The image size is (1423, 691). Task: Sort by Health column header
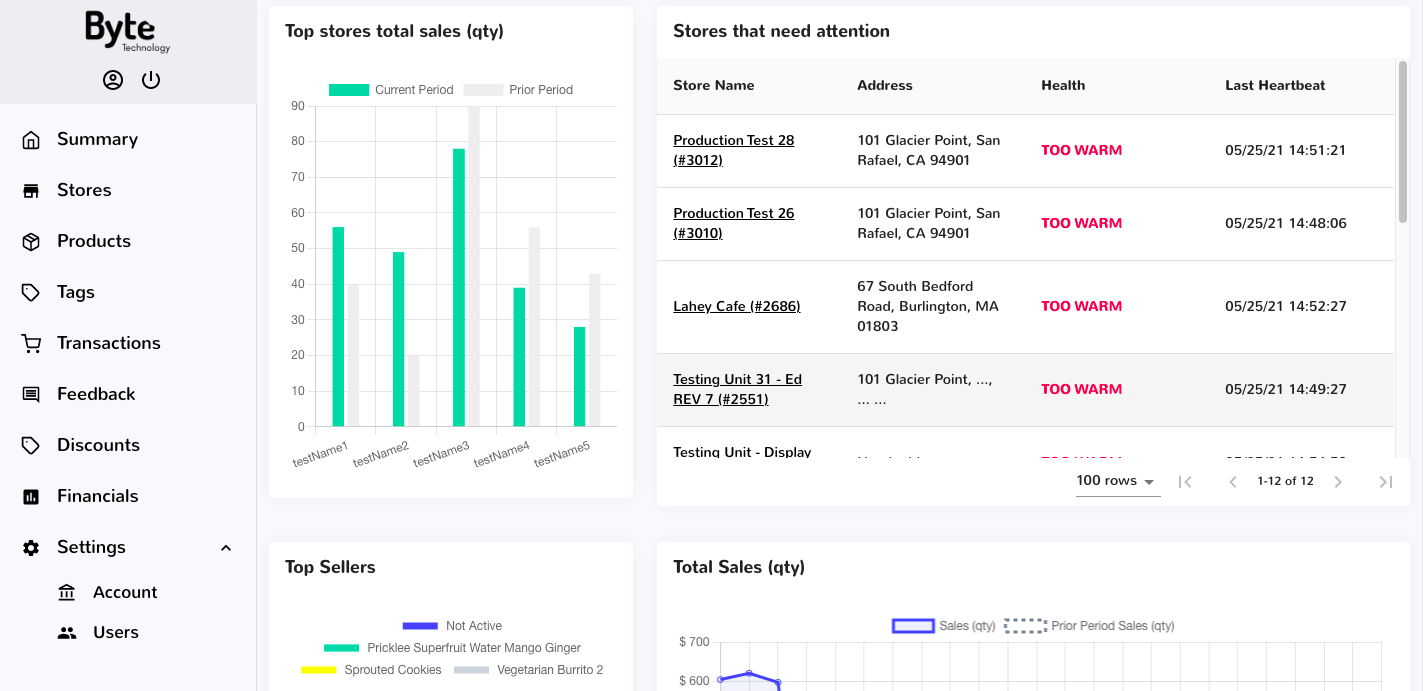point(1063,86)
